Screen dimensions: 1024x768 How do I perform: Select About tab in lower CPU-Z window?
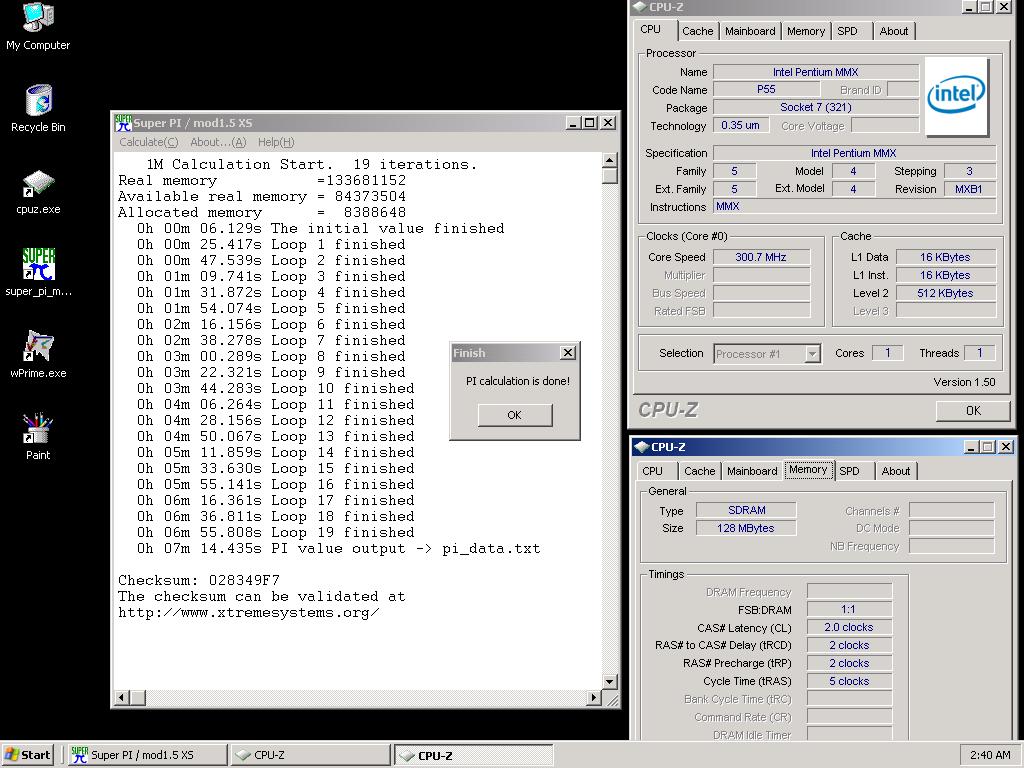pyautogui.click(x=895, y=471)
